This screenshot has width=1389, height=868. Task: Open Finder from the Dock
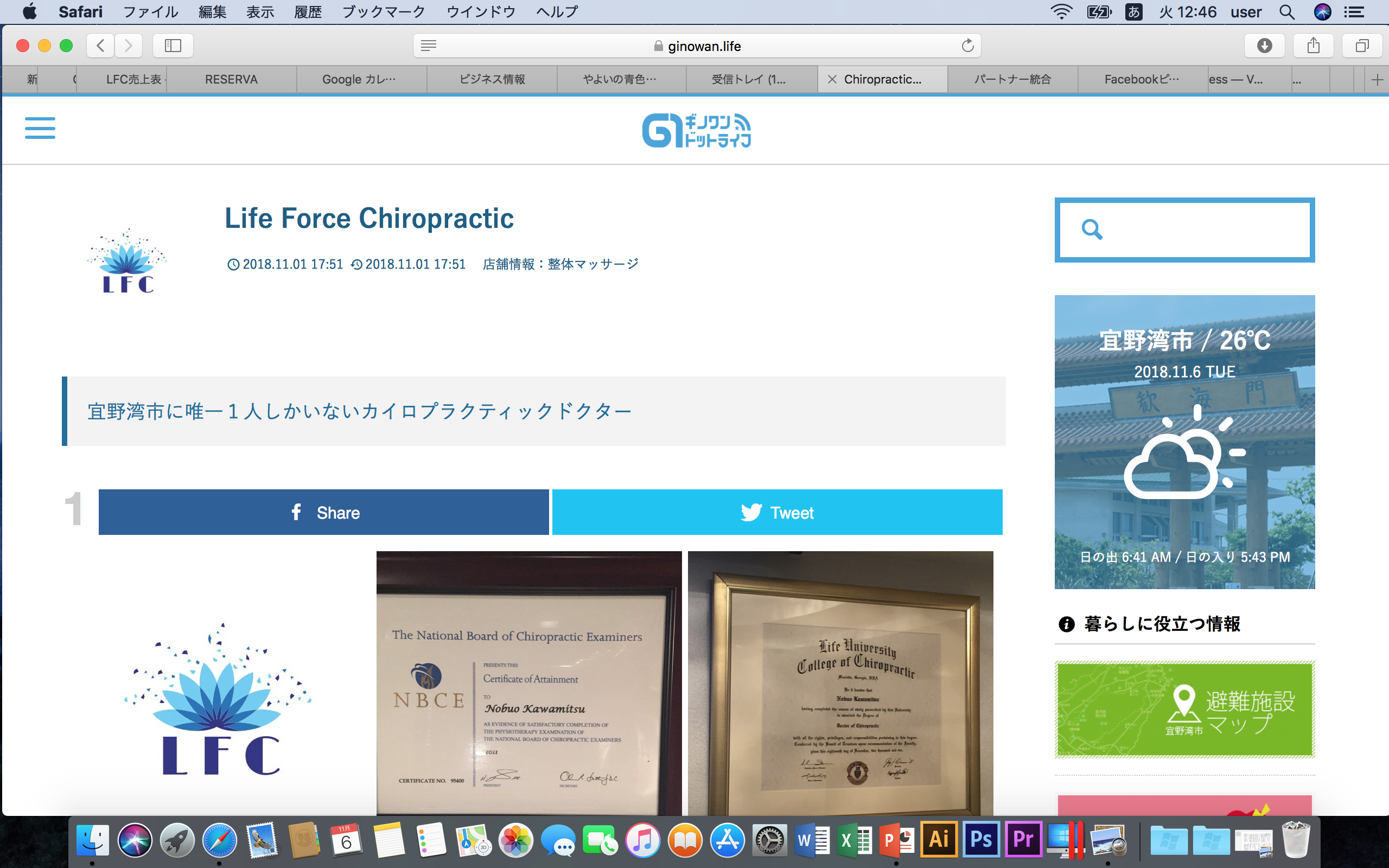(92, 840)
